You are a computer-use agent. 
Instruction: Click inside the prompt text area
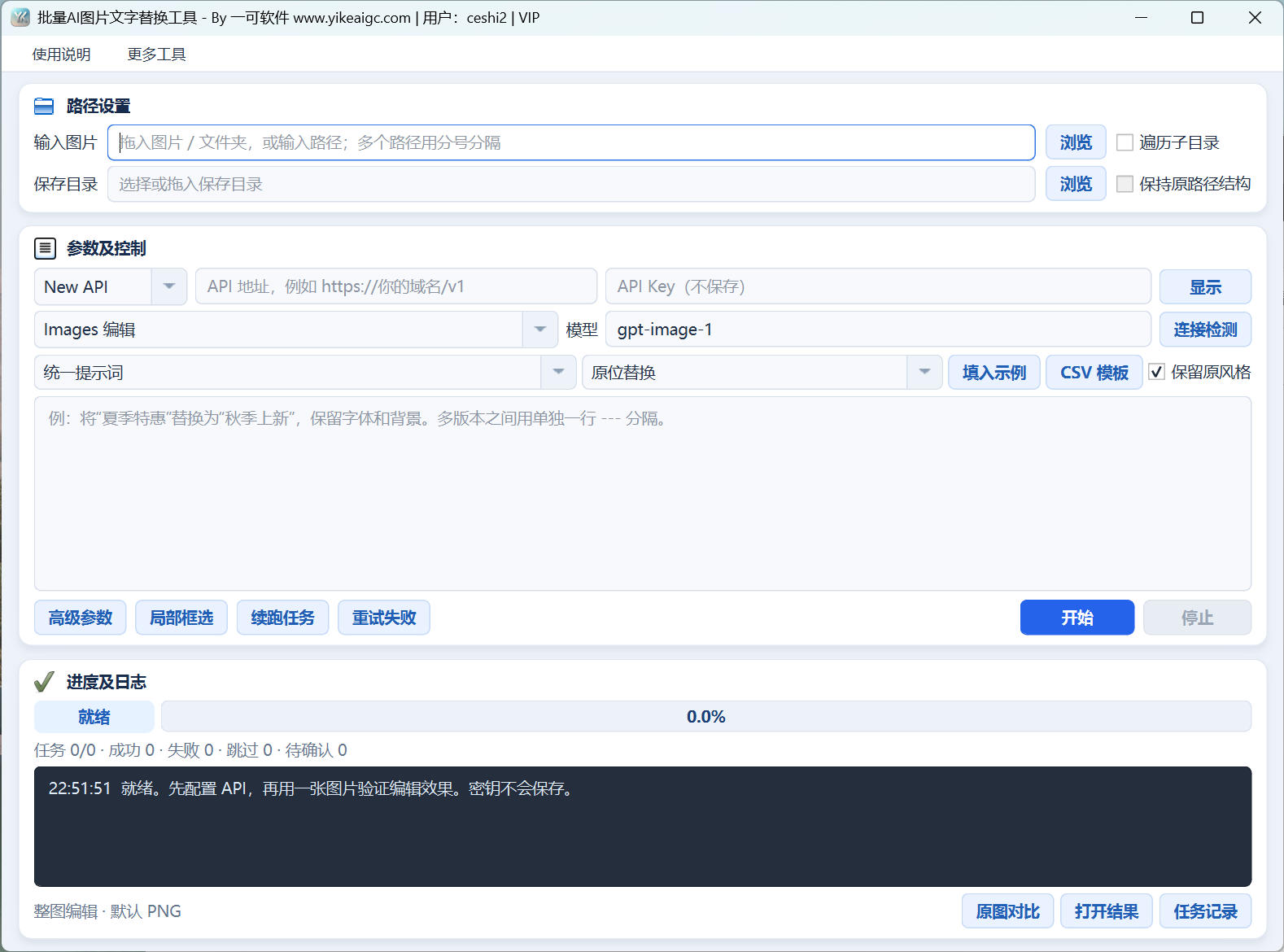pos(643,494)
